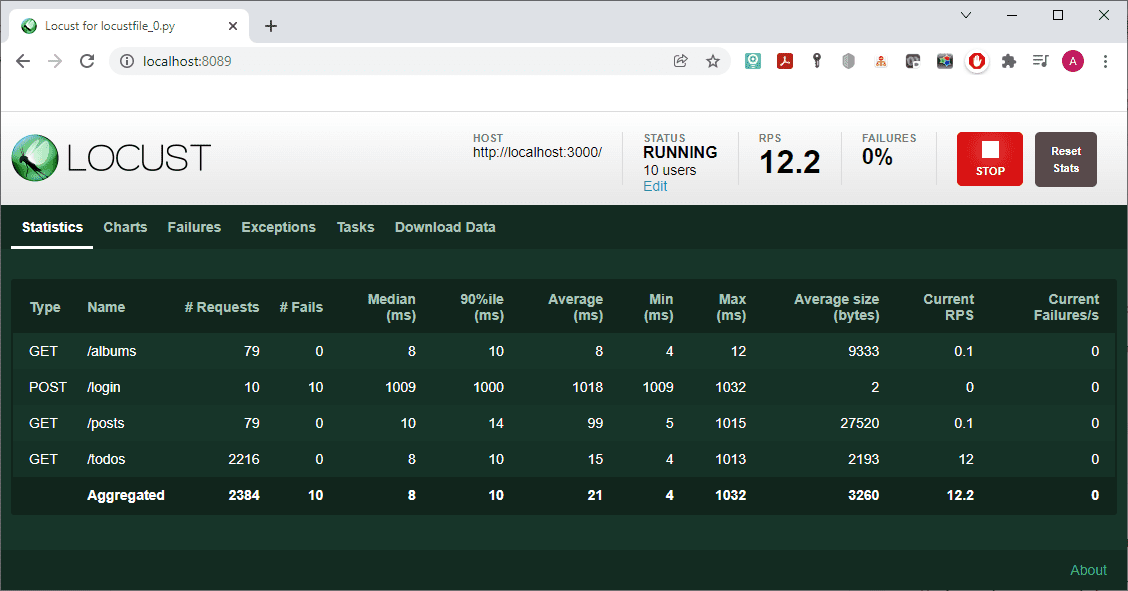The height and width of the screenshot is (591, 1128).
Task: Switch to the Charts tab
Action: click(125, 227)
